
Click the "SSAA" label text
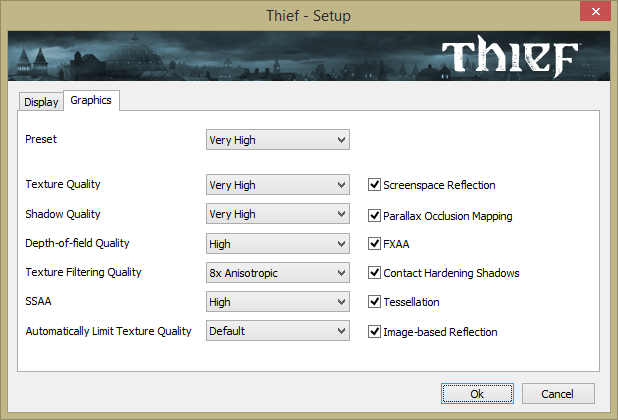pos(38,301)
